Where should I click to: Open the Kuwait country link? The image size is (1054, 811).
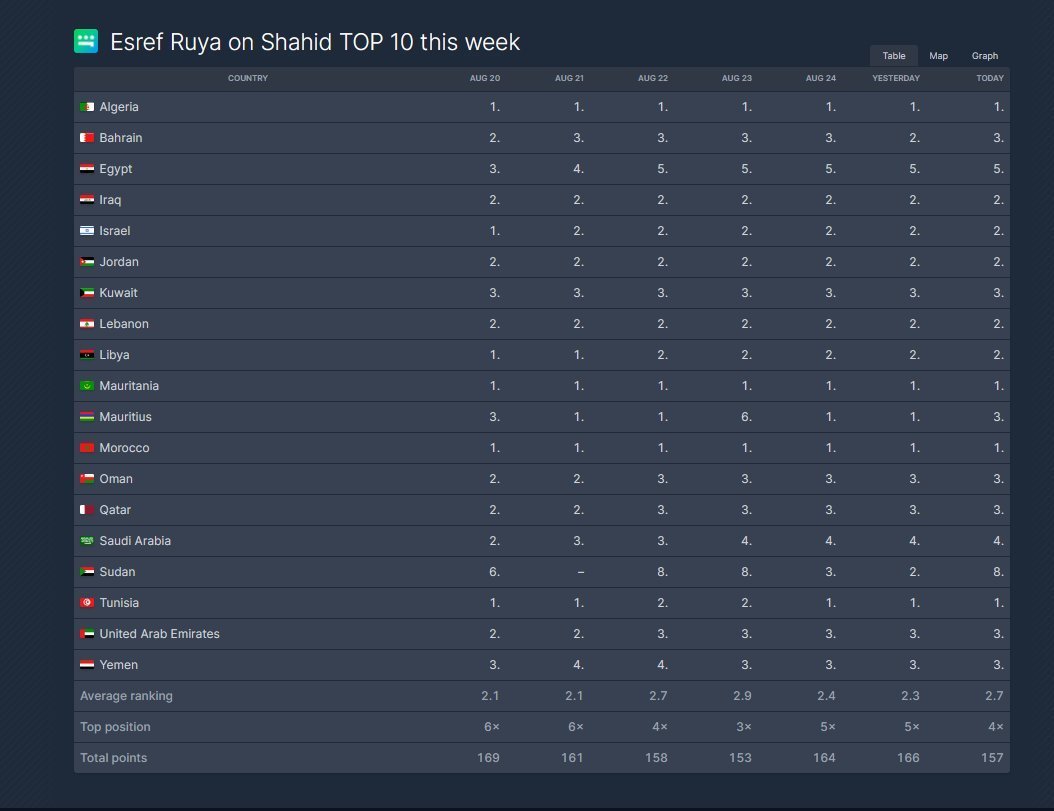click(x=118, y=293)
